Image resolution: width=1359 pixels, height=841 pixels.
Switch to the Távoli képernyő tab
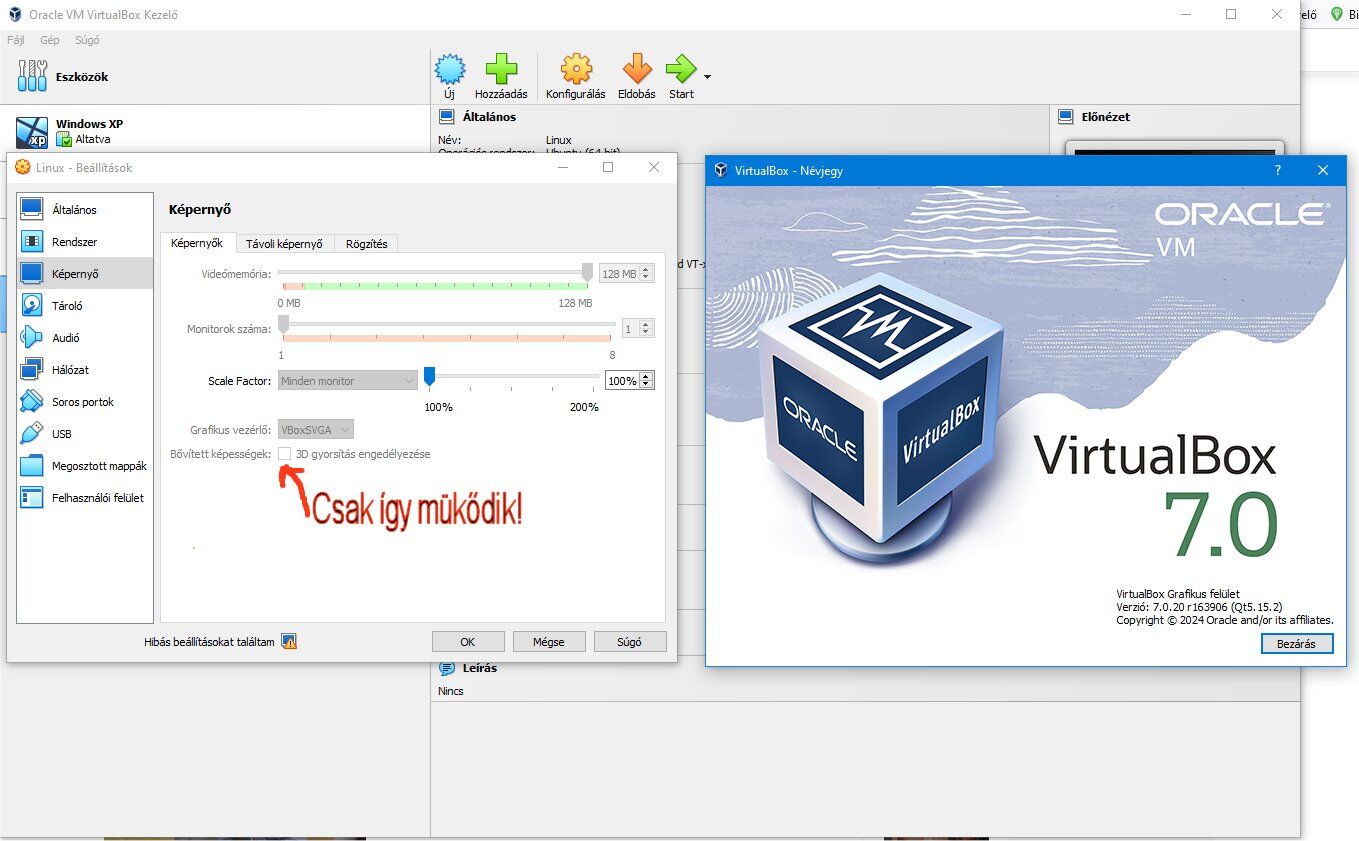coord(284,243)
